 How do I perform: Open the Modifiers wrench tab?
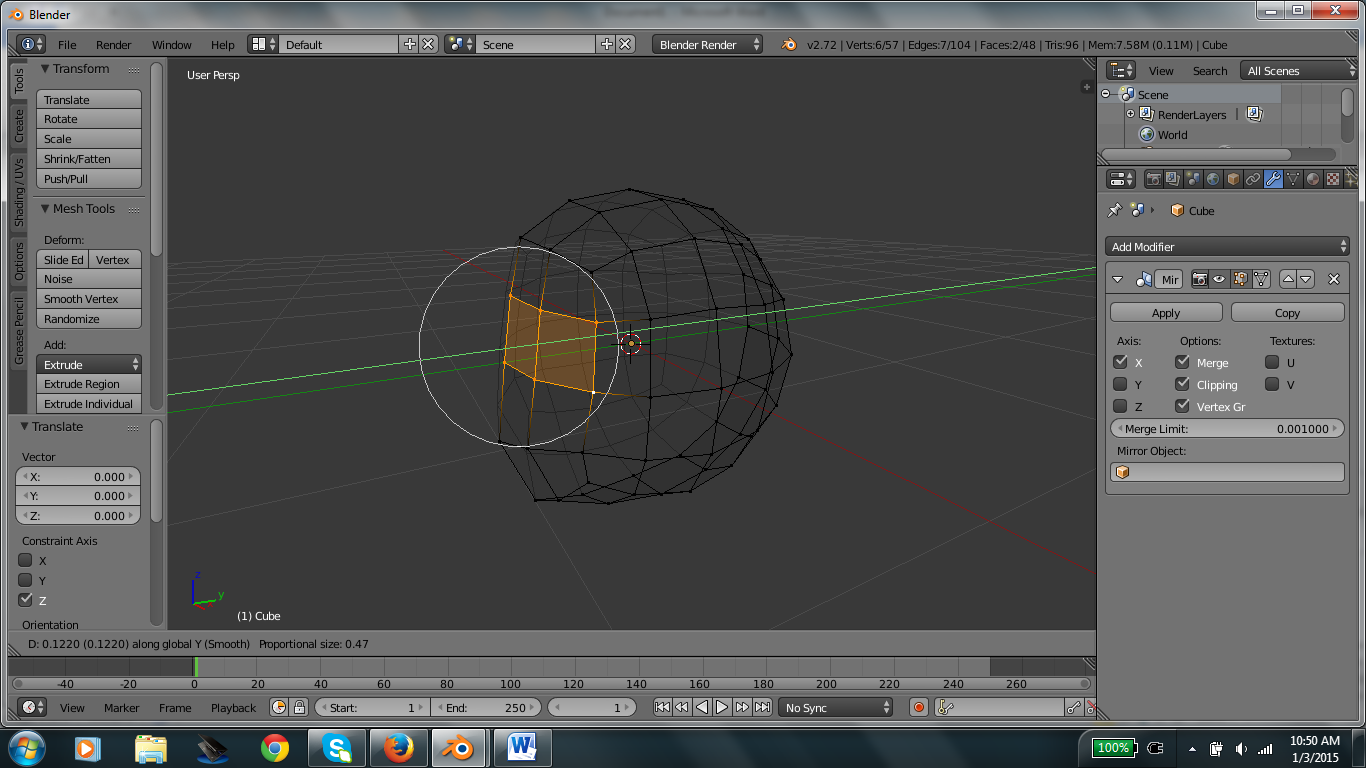click(1273, 179)
